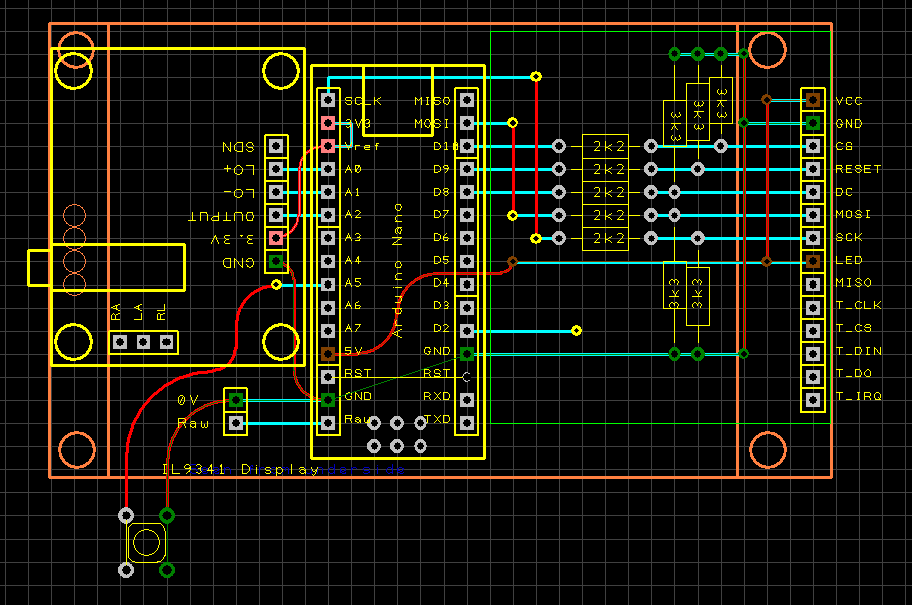Select the IL9341 Display board title text
Screen dimensions: 912x605
click(x=241, y=469)
